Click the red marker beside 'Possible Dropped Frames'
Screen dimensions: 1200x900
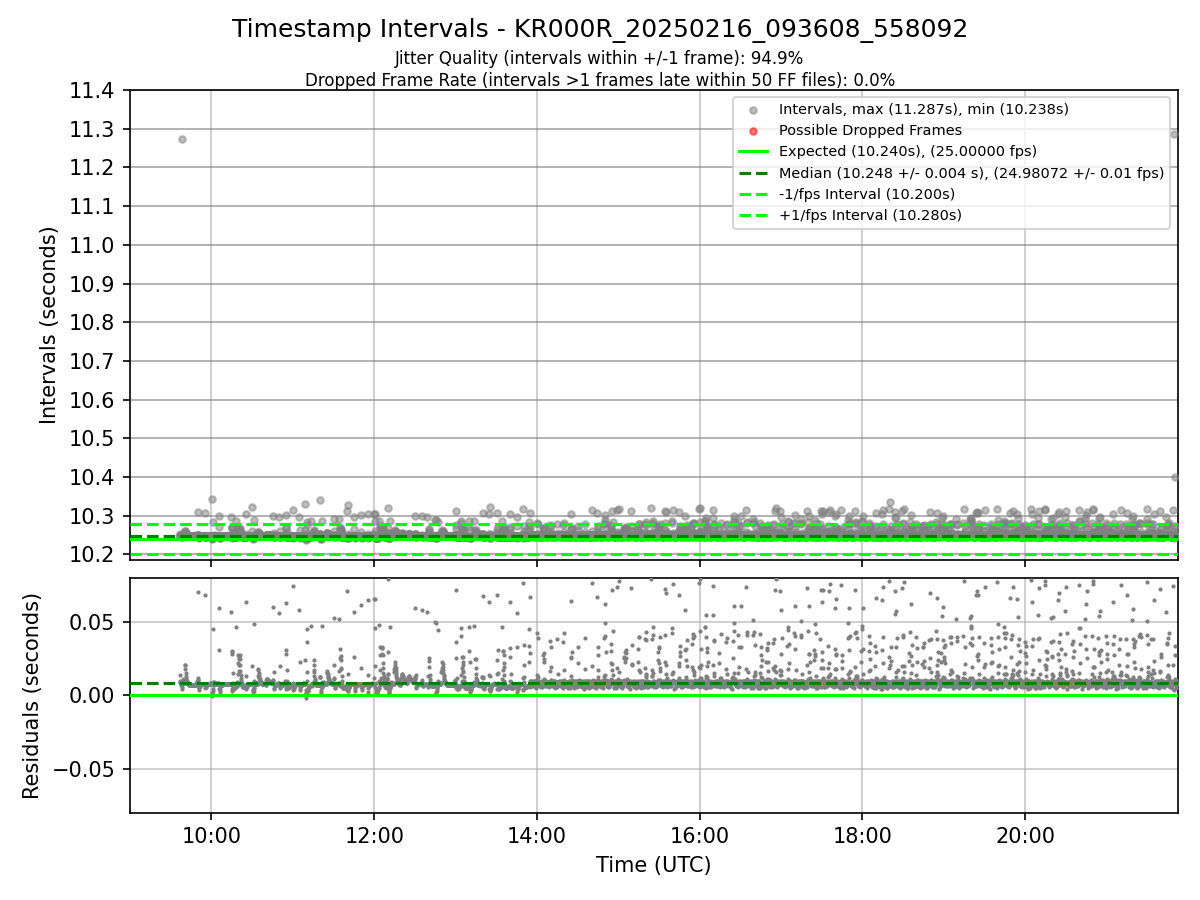[753, 131]
